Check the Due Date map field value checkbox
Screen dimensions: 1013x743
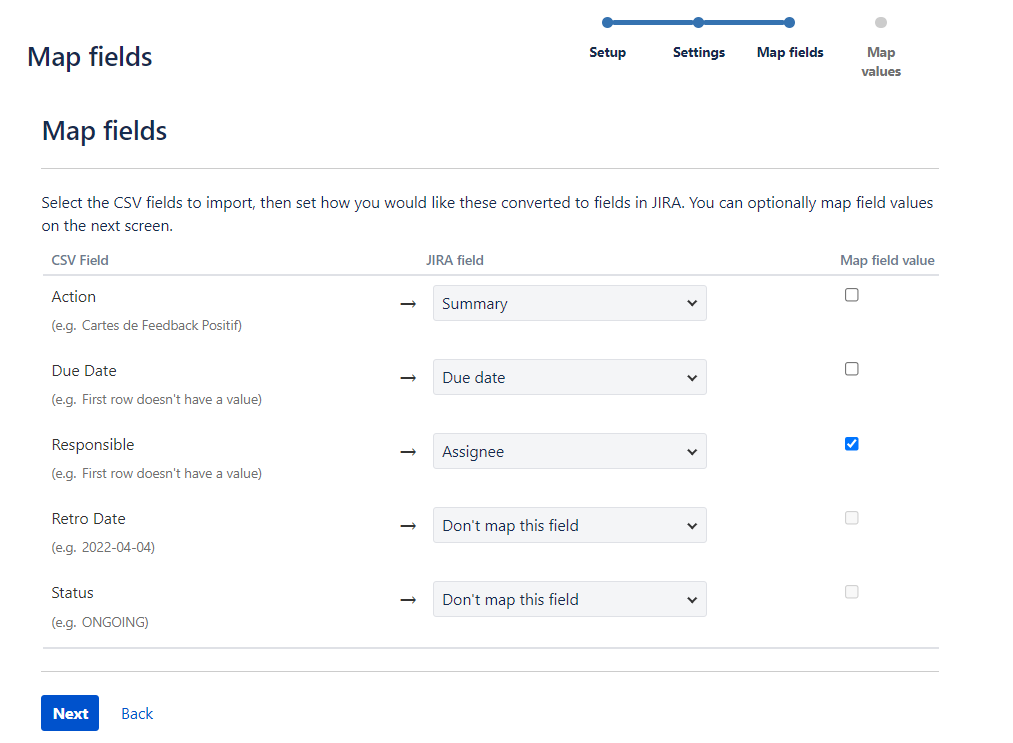[851, 368]
